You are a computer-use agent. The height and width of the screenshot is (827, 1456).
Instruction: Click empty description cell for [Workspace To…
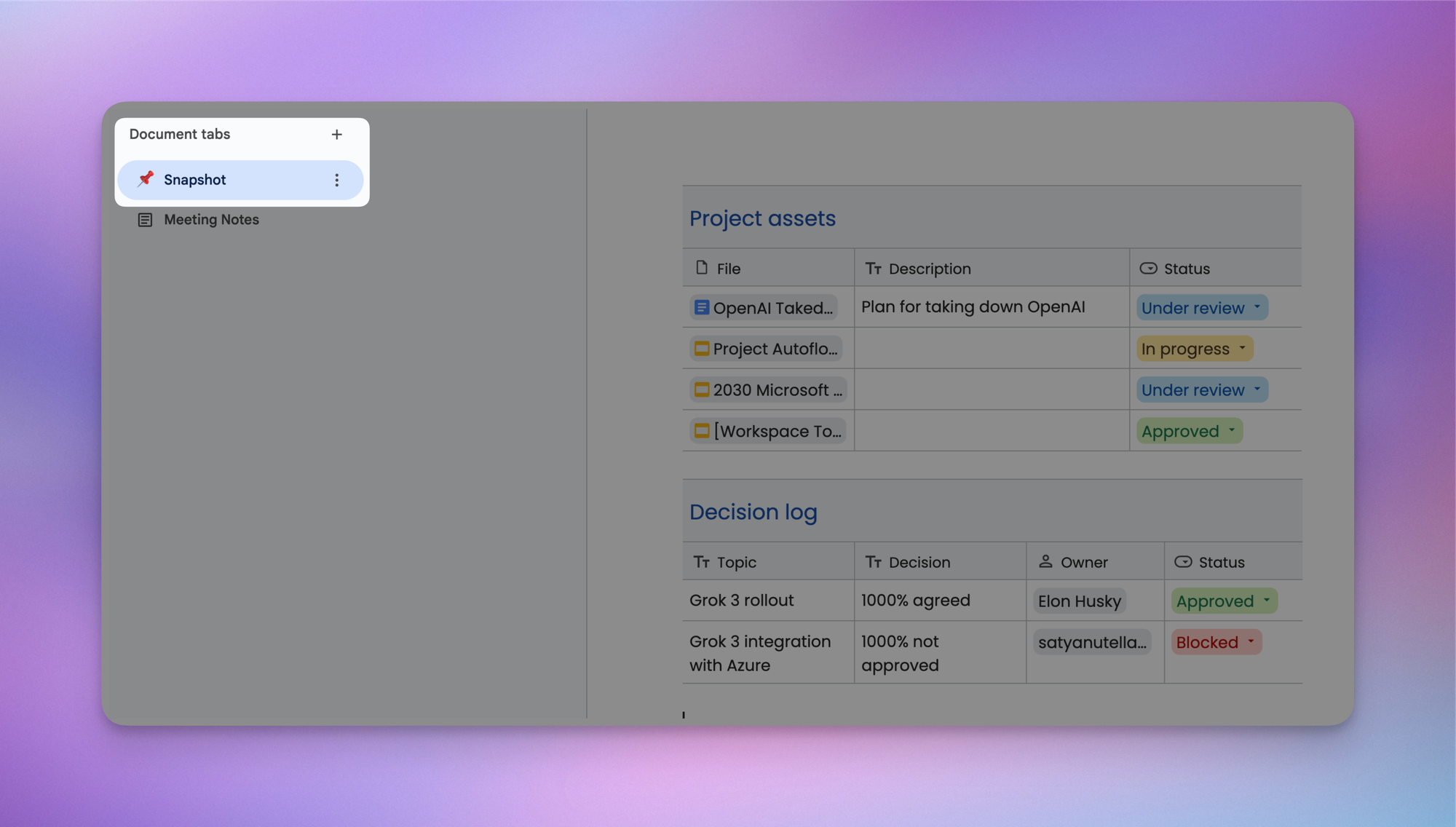[x=992, y=431]
